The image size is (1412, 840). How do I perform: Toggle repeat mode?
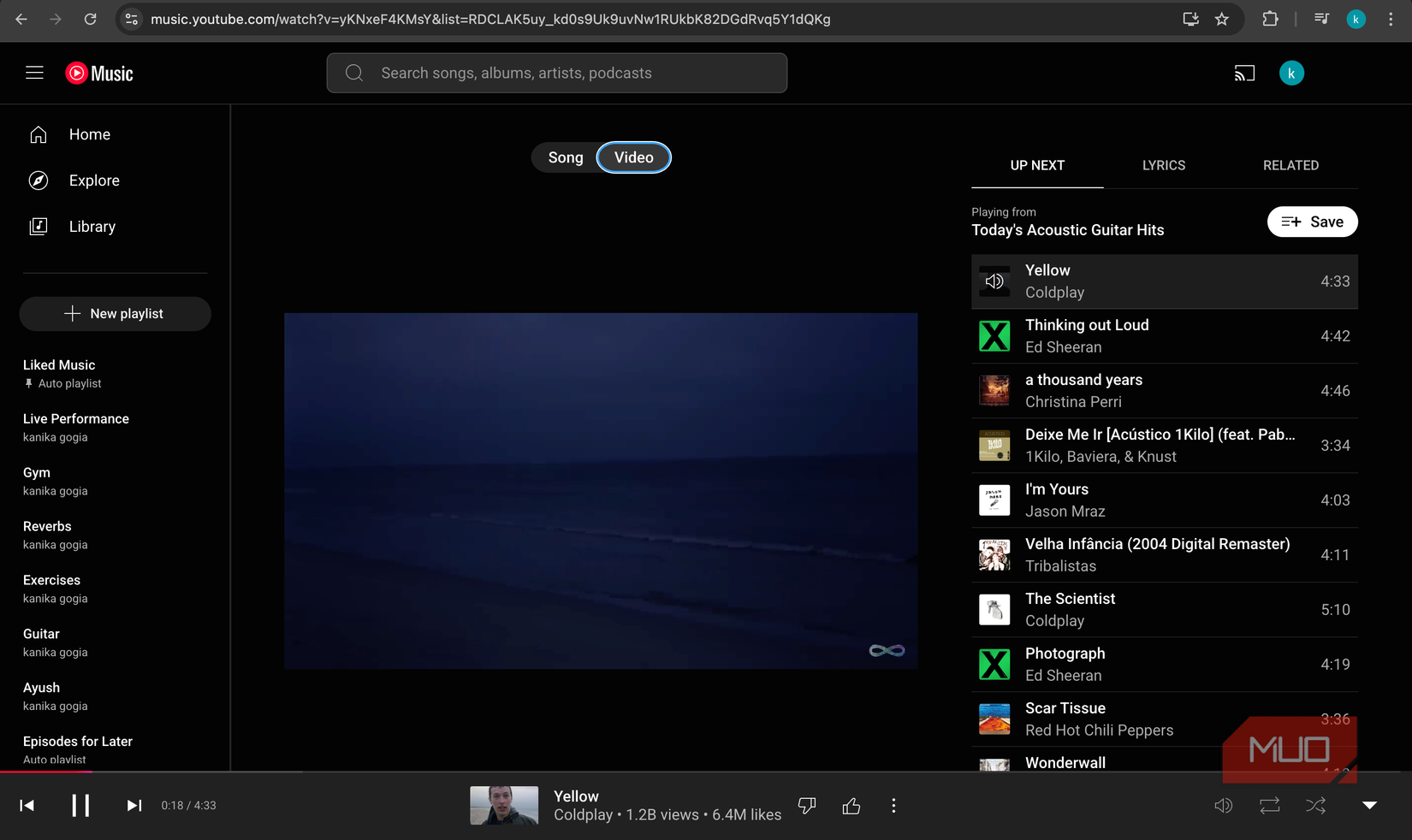pyautogui.click(x=1270, y=806)
